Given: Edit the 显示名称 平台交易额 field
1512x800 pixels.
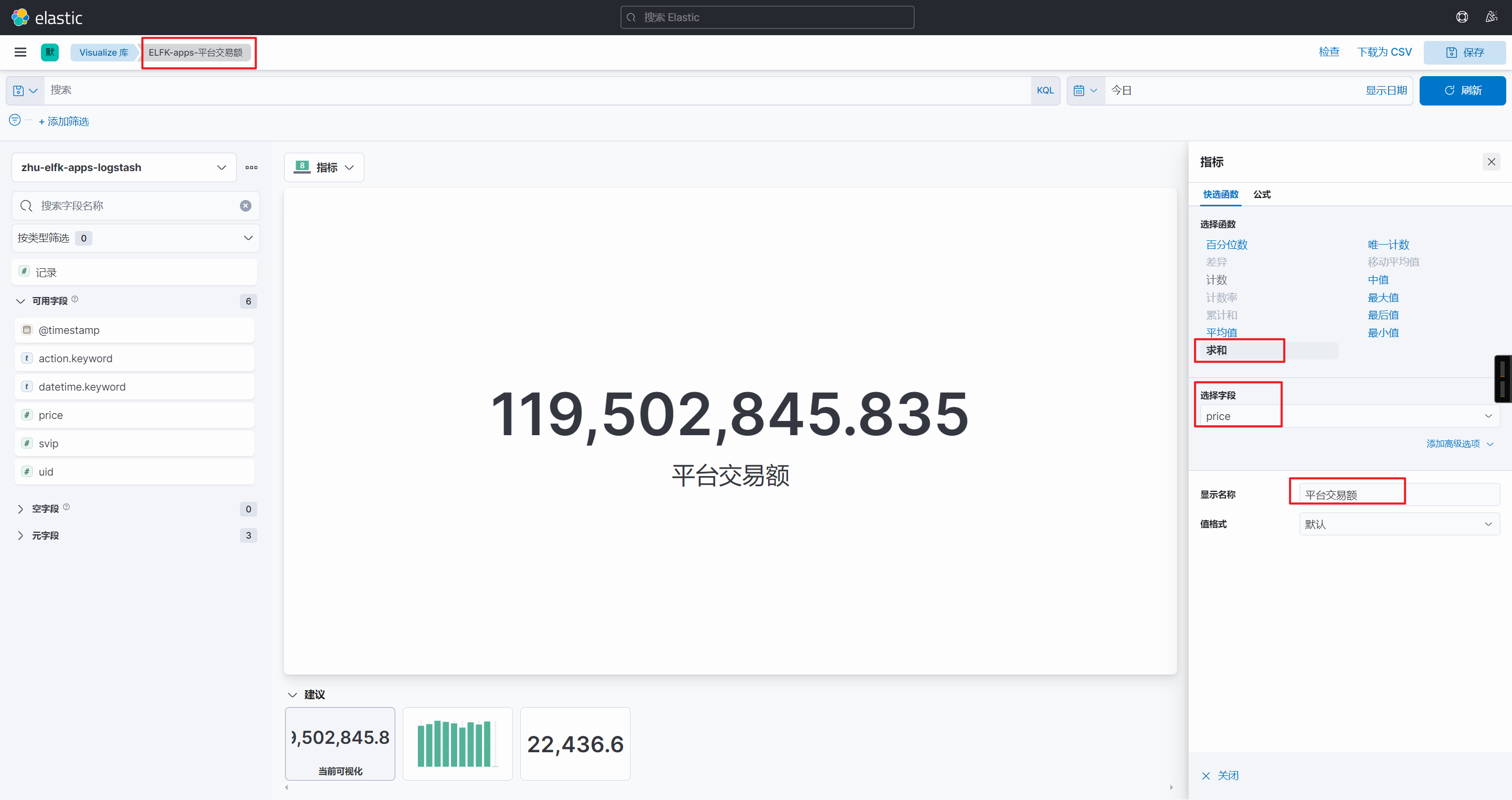Looking at the screenshot, I should (1399, 495).
